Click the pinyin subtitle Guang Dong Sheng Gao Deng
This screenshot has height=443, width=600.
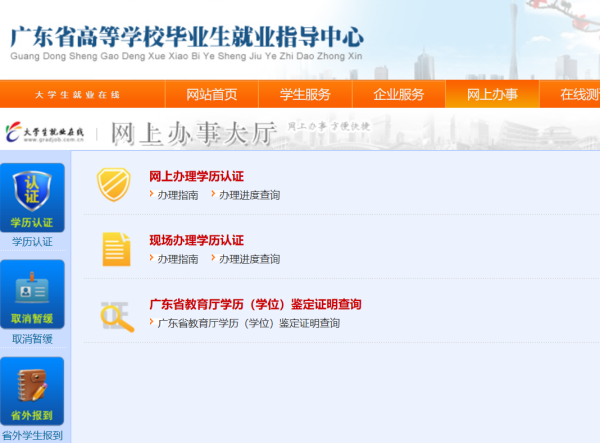coord(186,56)
